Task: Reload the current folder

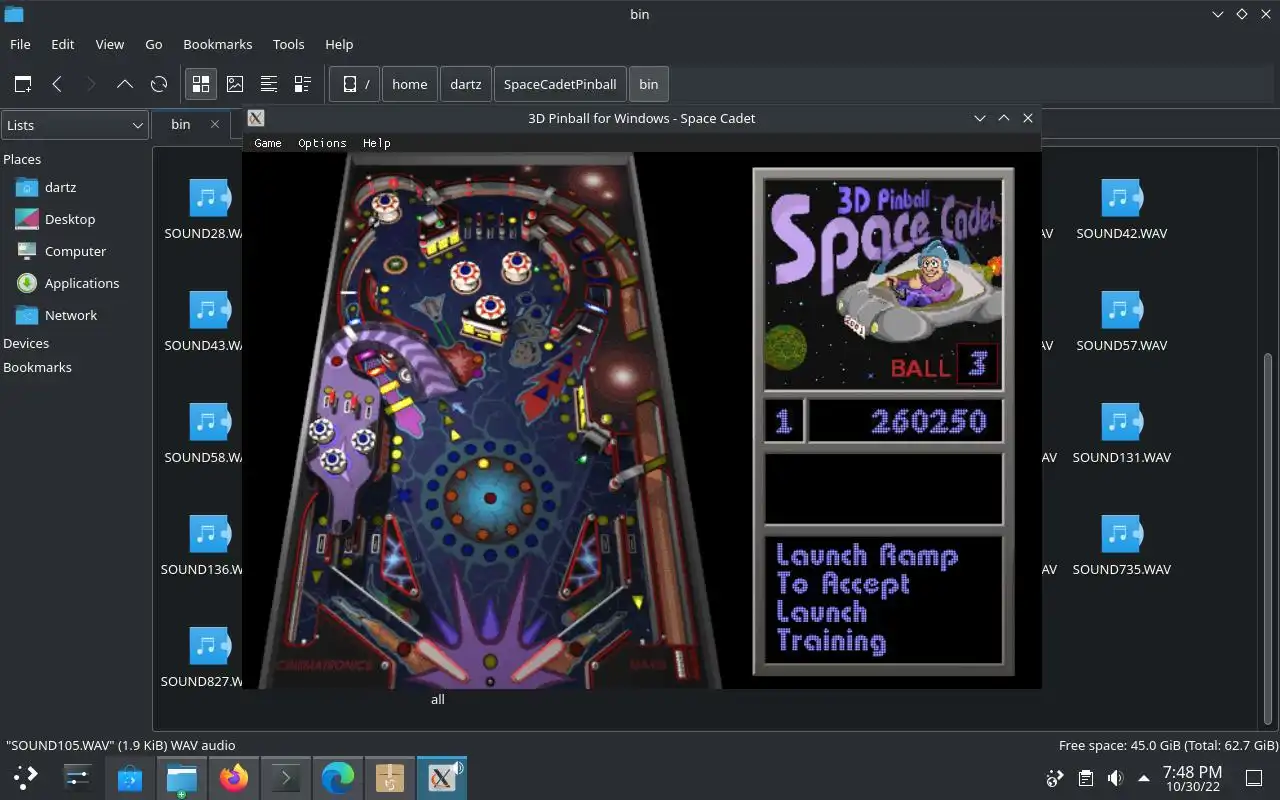Action: 158,84
